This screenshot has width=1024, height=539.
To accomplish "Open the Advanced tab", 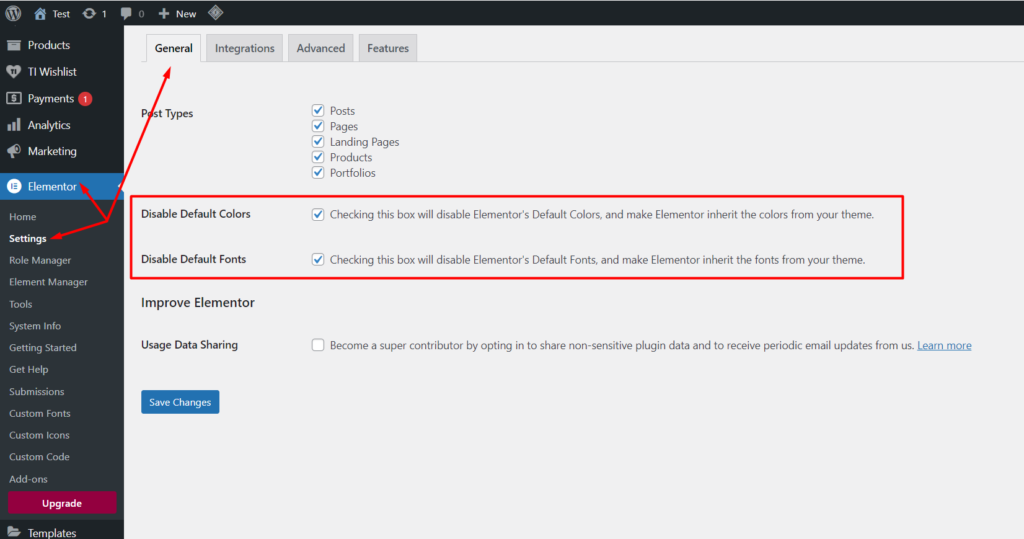I will pos(320,48).
